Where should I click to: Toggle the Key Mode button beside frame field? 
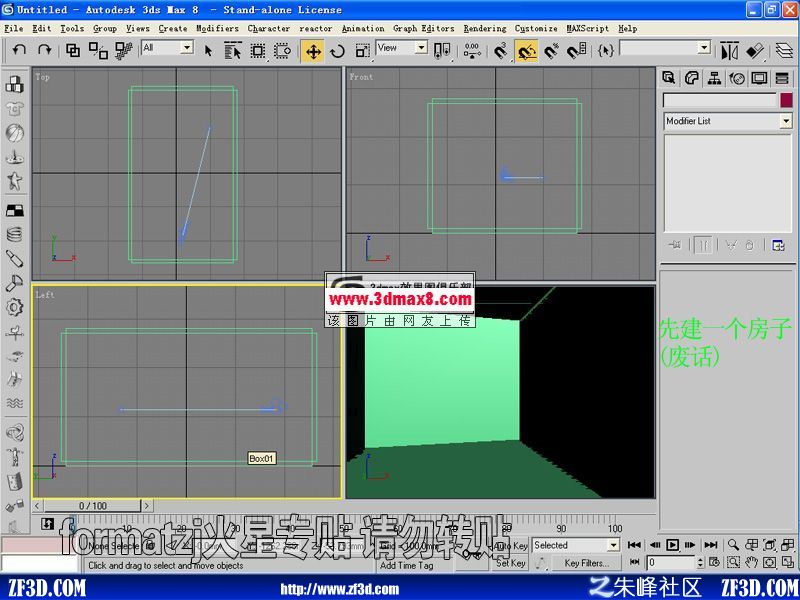634,562
